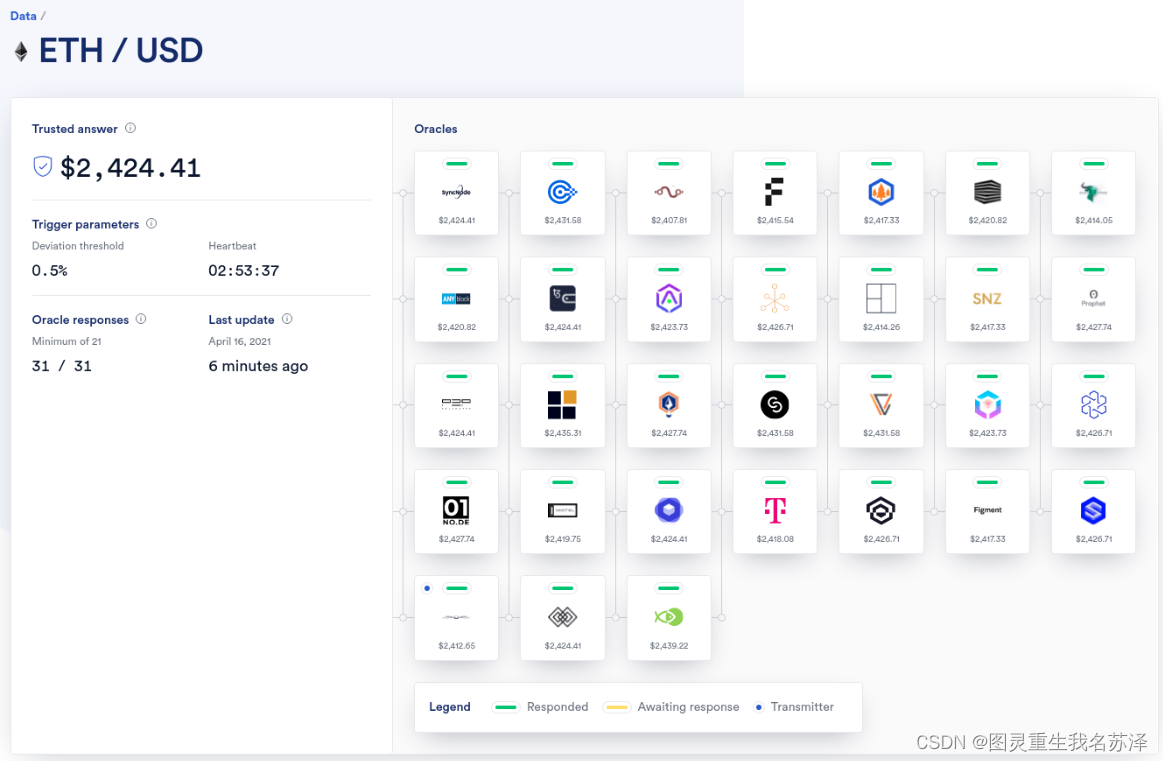Click the black circle S logo

point(774,404)
